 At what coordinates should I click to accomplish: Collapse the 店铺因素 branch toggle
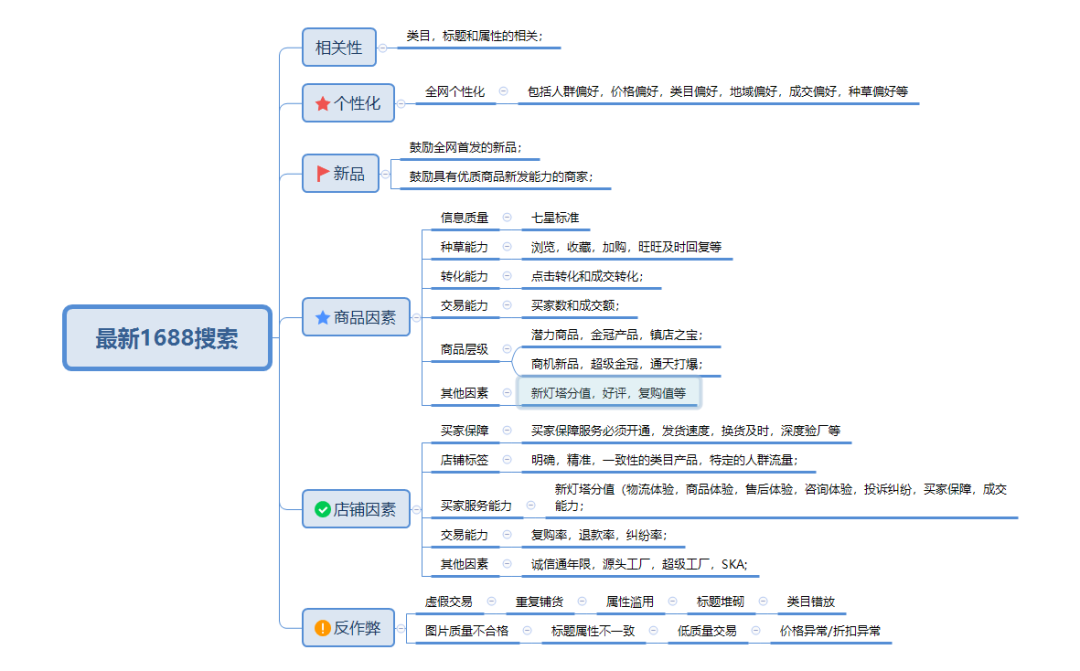point(416,510)
